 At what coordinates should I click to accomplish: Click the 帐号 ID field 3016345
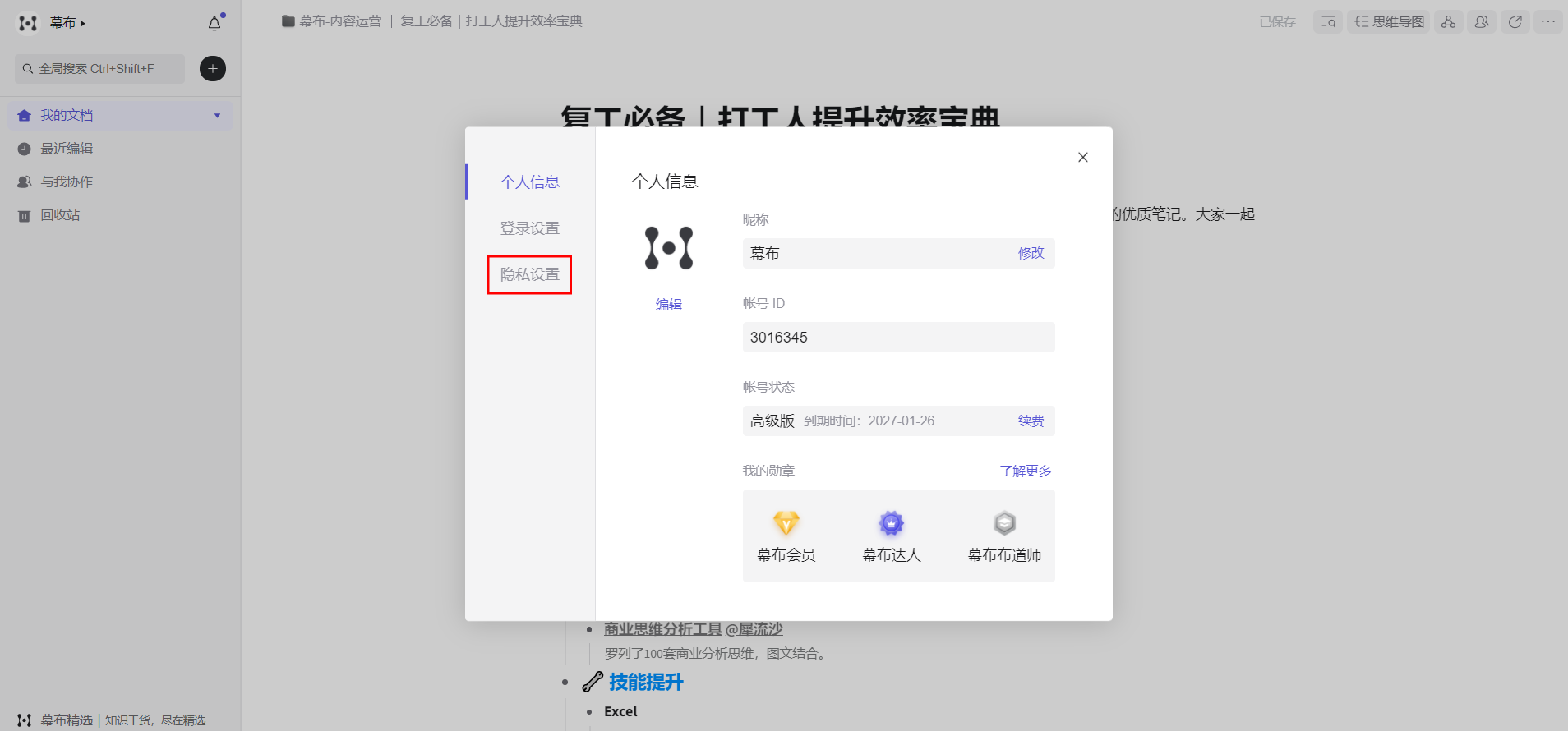coord(899,338)
